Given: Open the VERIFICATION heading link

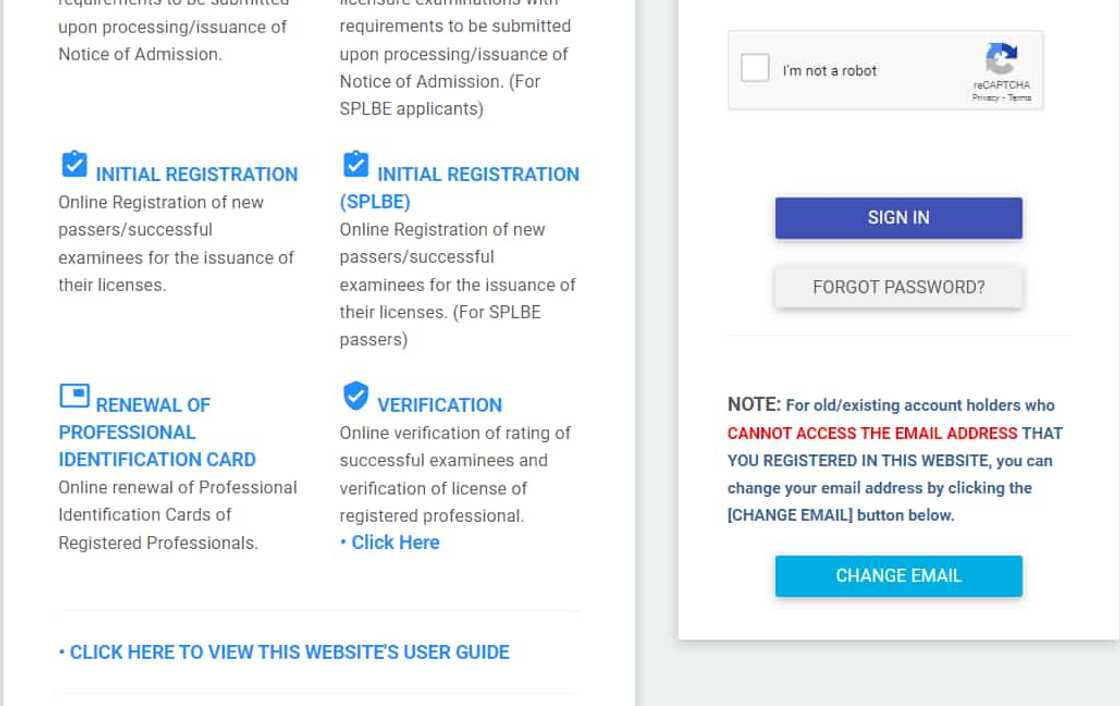Looking at the screenshot, I should [439, 405].
